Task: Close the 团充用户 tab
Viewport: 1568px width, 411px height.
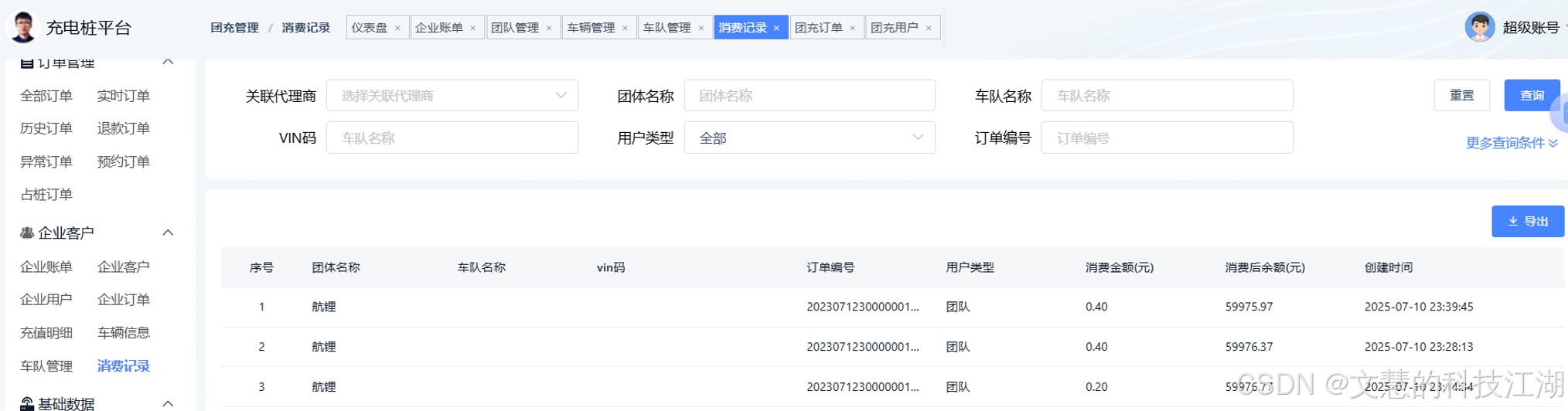Action: [929, 28]
